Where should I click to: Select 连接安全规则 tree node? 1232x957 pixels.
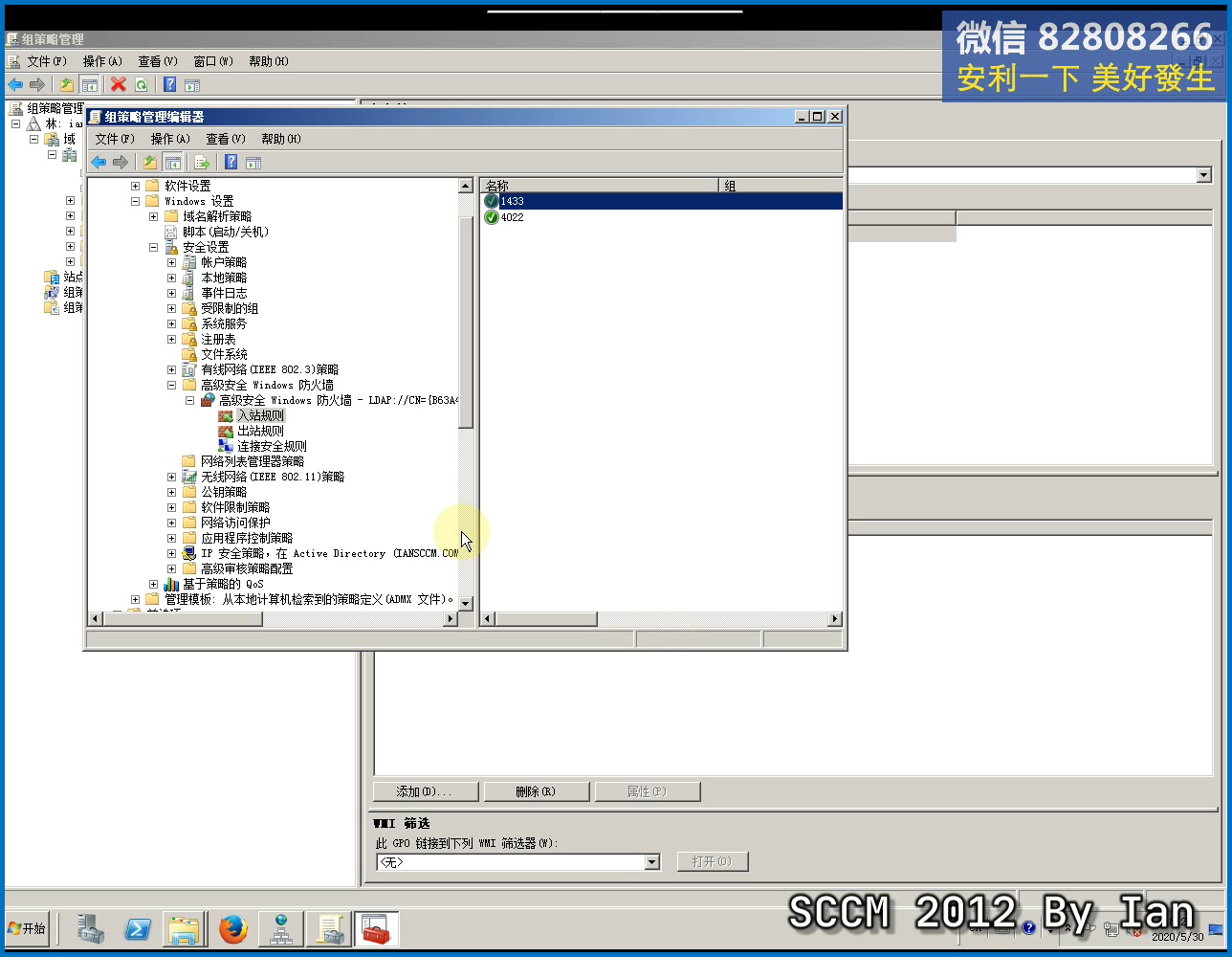click(272, 446)
